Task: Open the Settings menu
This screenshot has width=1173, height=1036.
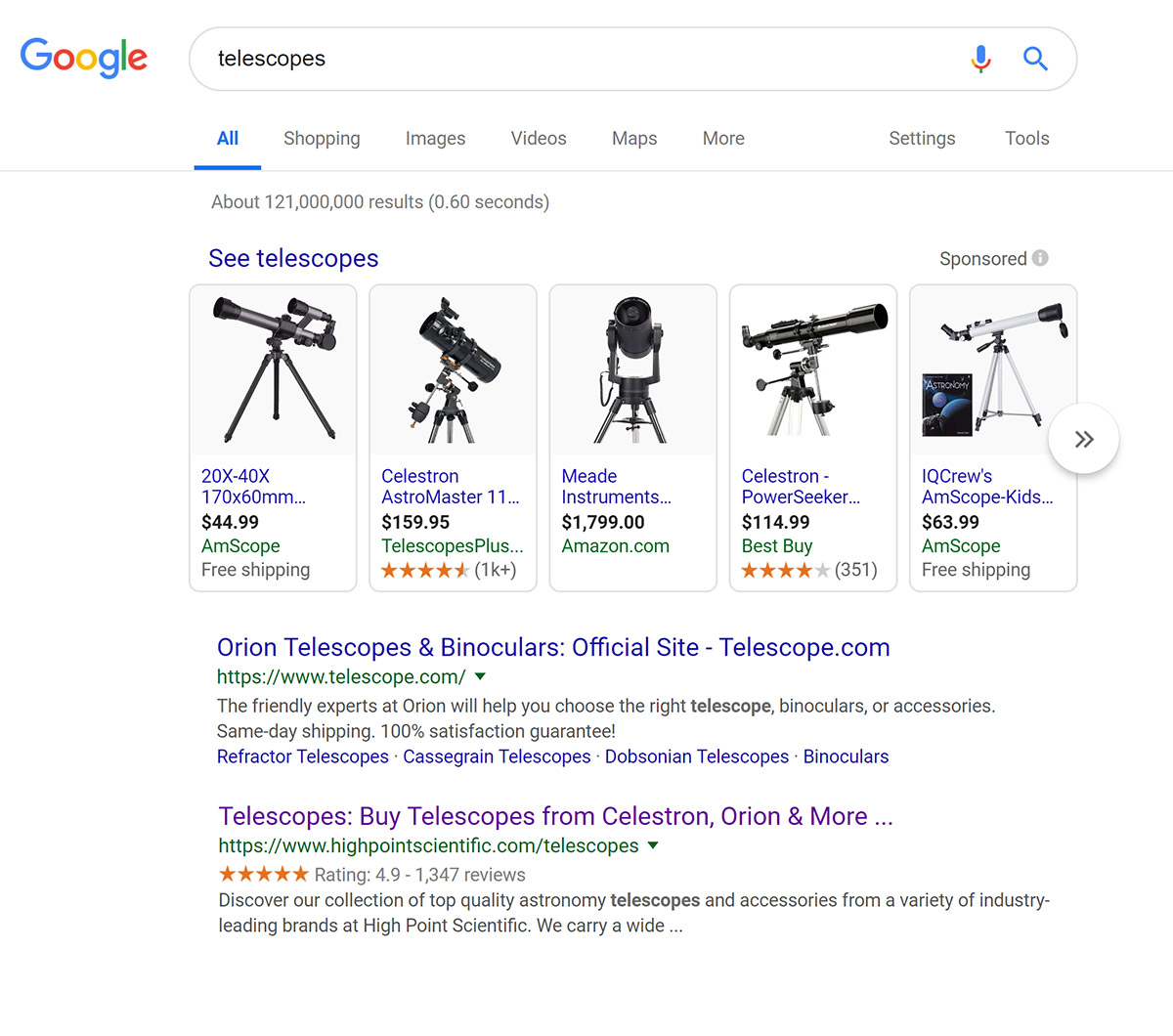Action: click(x=922, y=139)
